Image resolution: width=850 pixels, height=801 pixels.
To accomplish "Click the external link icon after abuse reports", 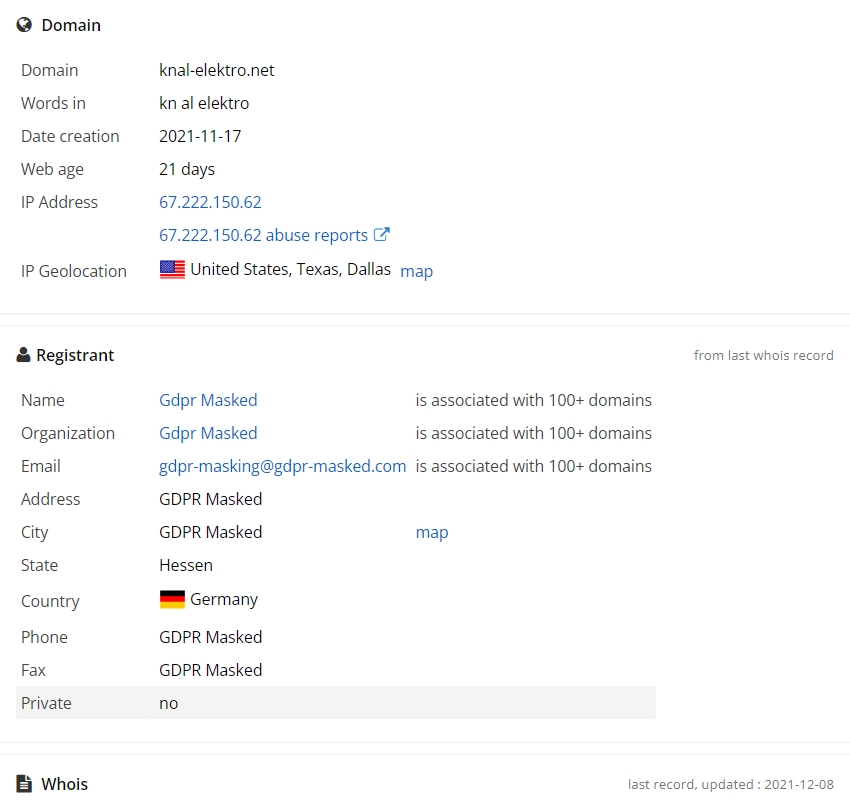I will 382,234.
